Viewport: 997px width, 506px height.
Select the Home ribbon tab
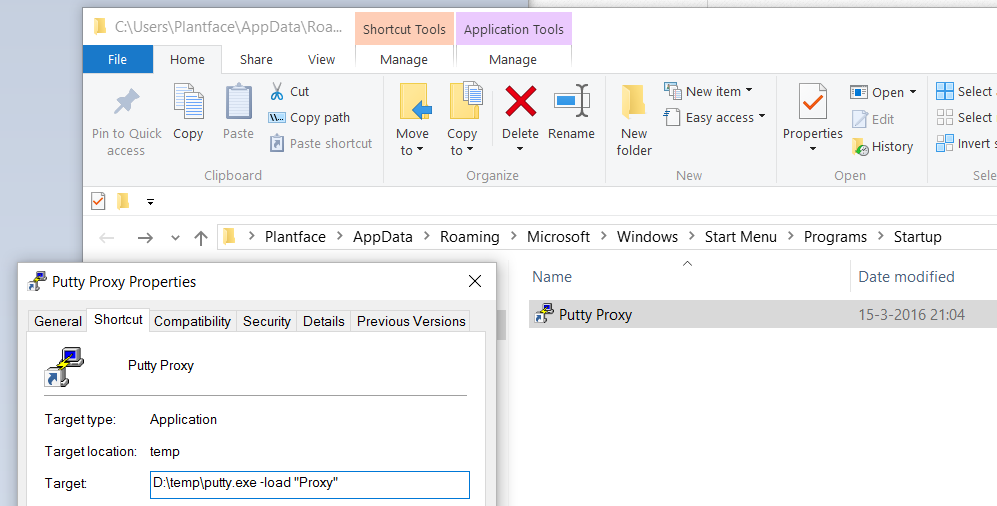click(187, 59)
